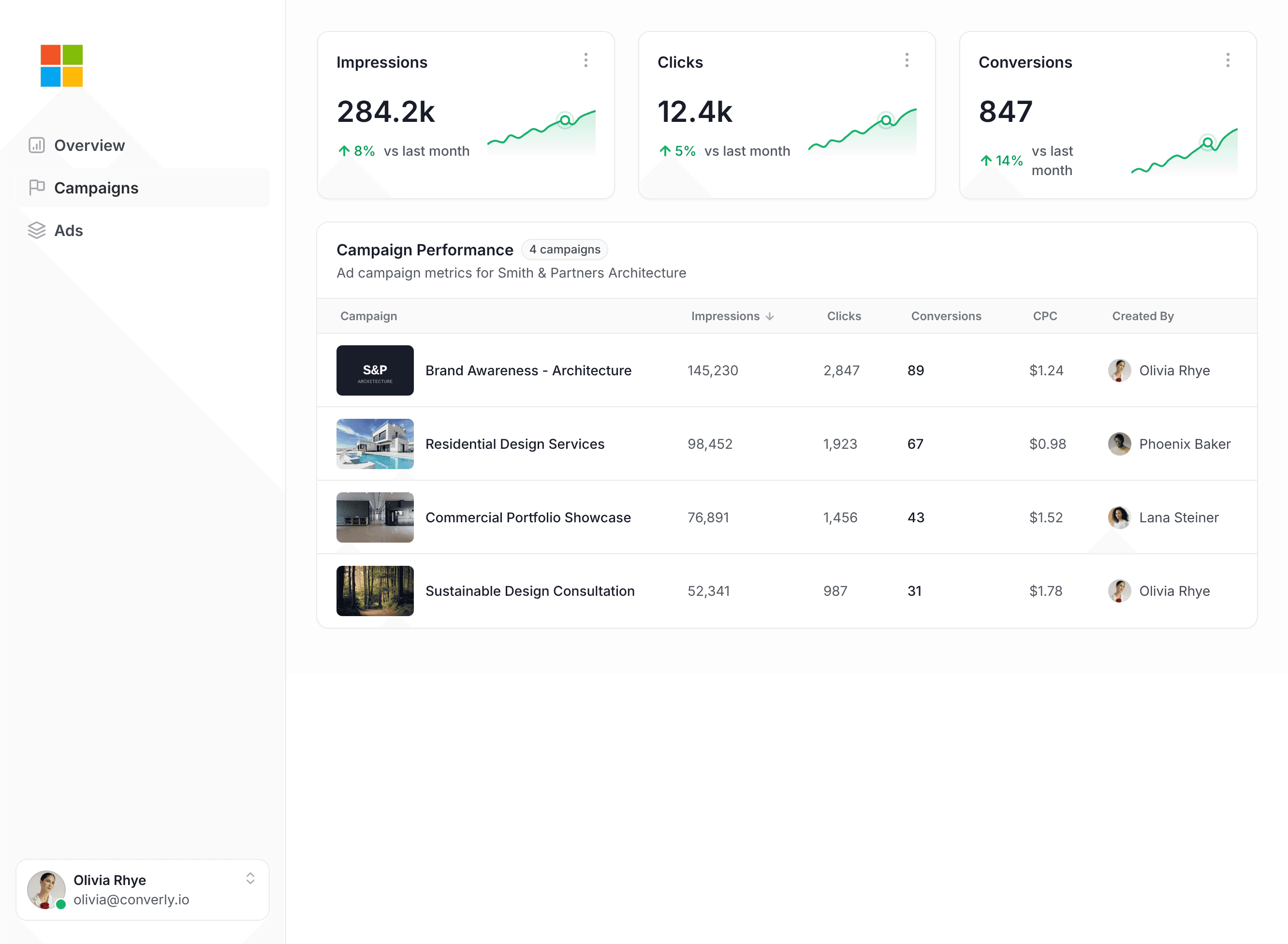
Task: Click the Microsoft logo in the sidebar
Action: (62, 66)
